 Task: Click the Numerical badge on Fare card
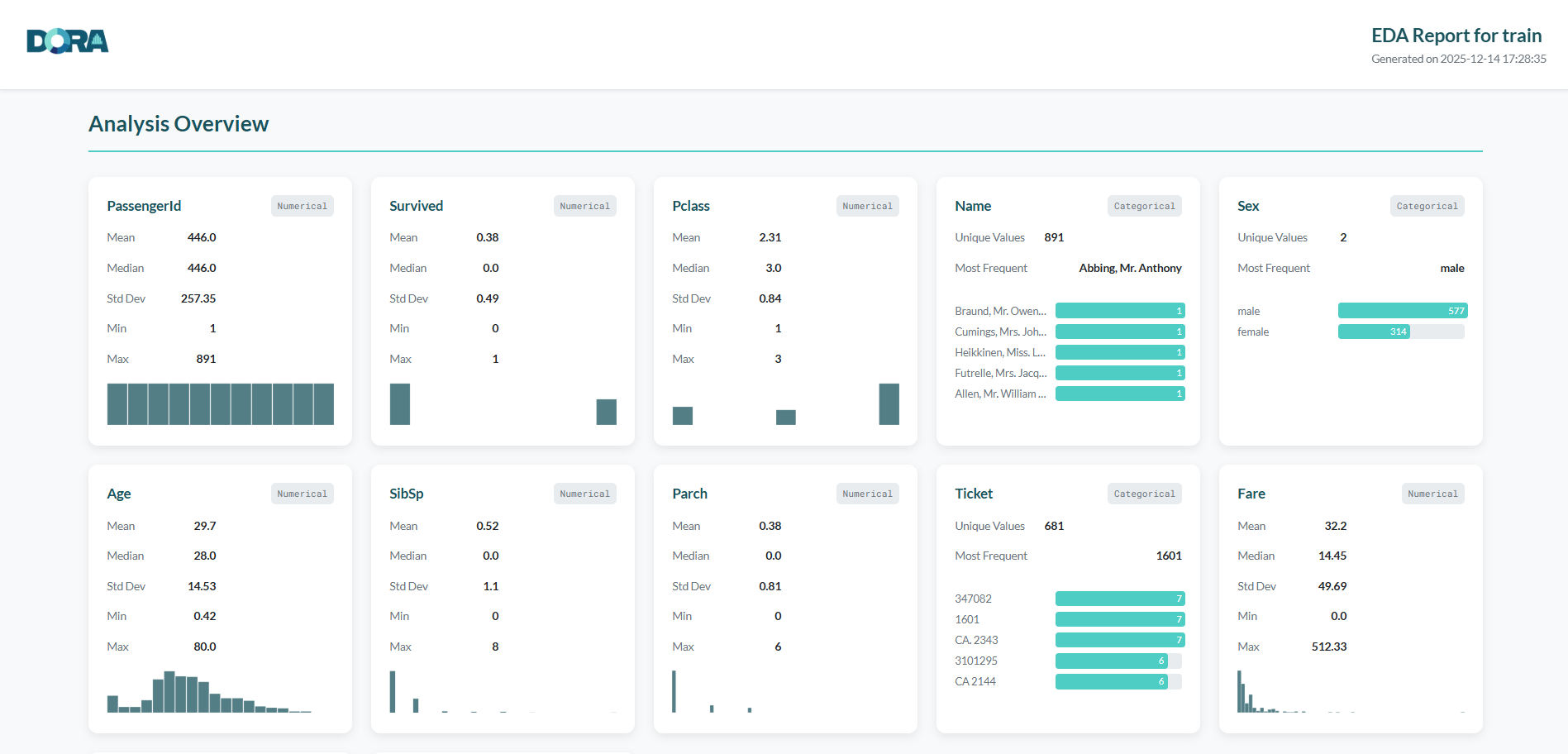click(x=1432, y=494)
